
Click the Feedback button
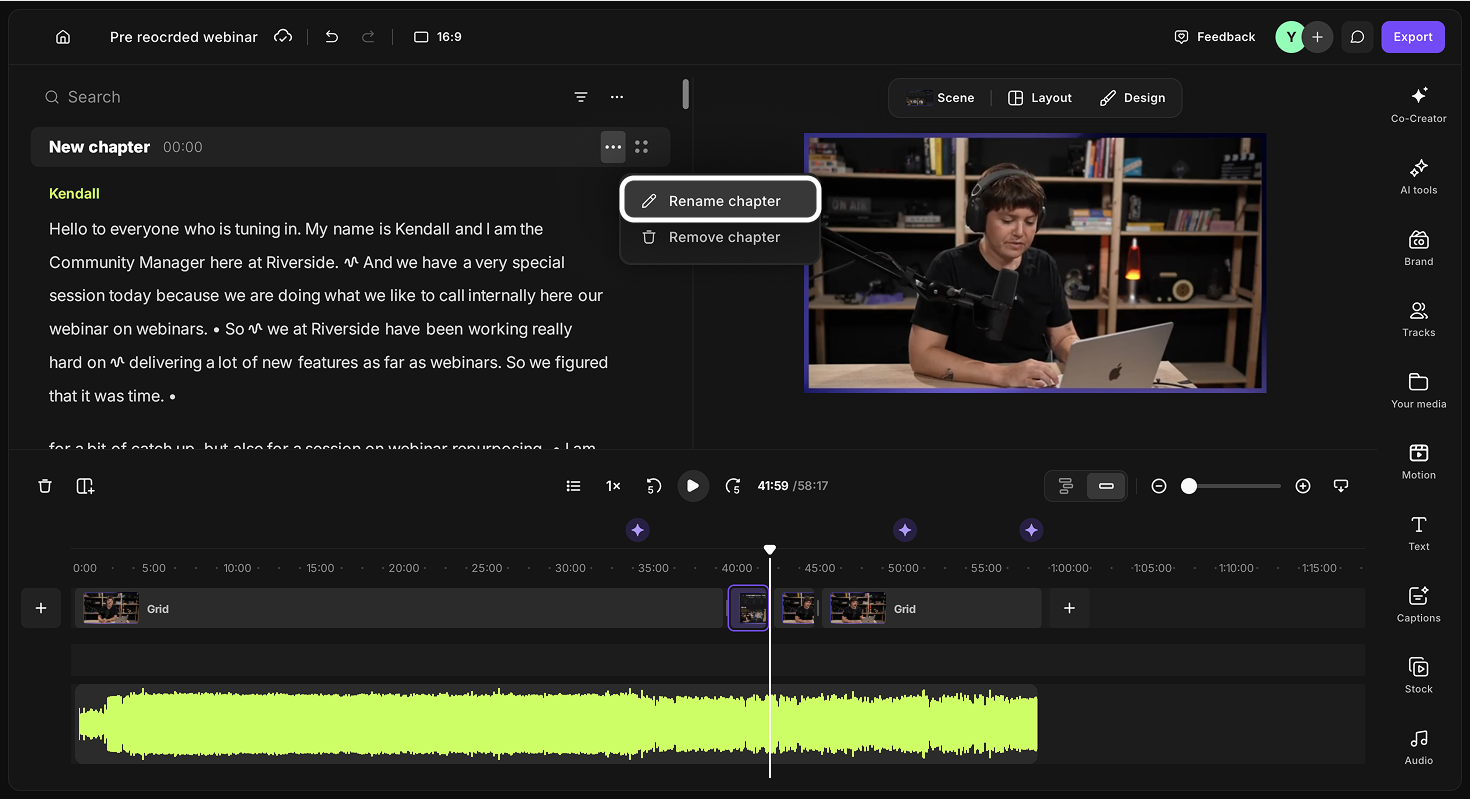coord(1214,37)
